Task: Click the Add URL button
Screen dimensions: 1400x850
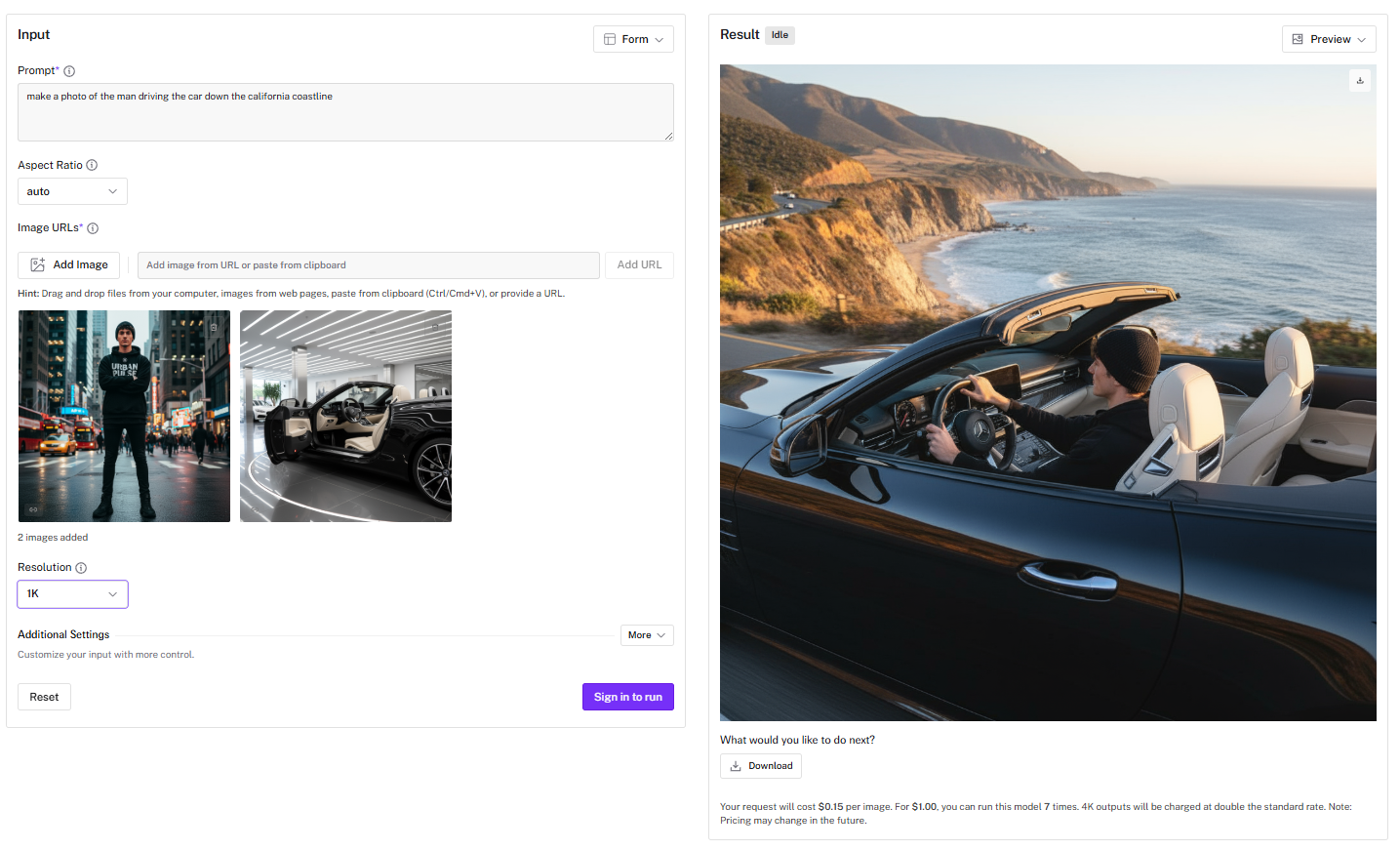Action: pyautogui.click(x=639, y=265)
